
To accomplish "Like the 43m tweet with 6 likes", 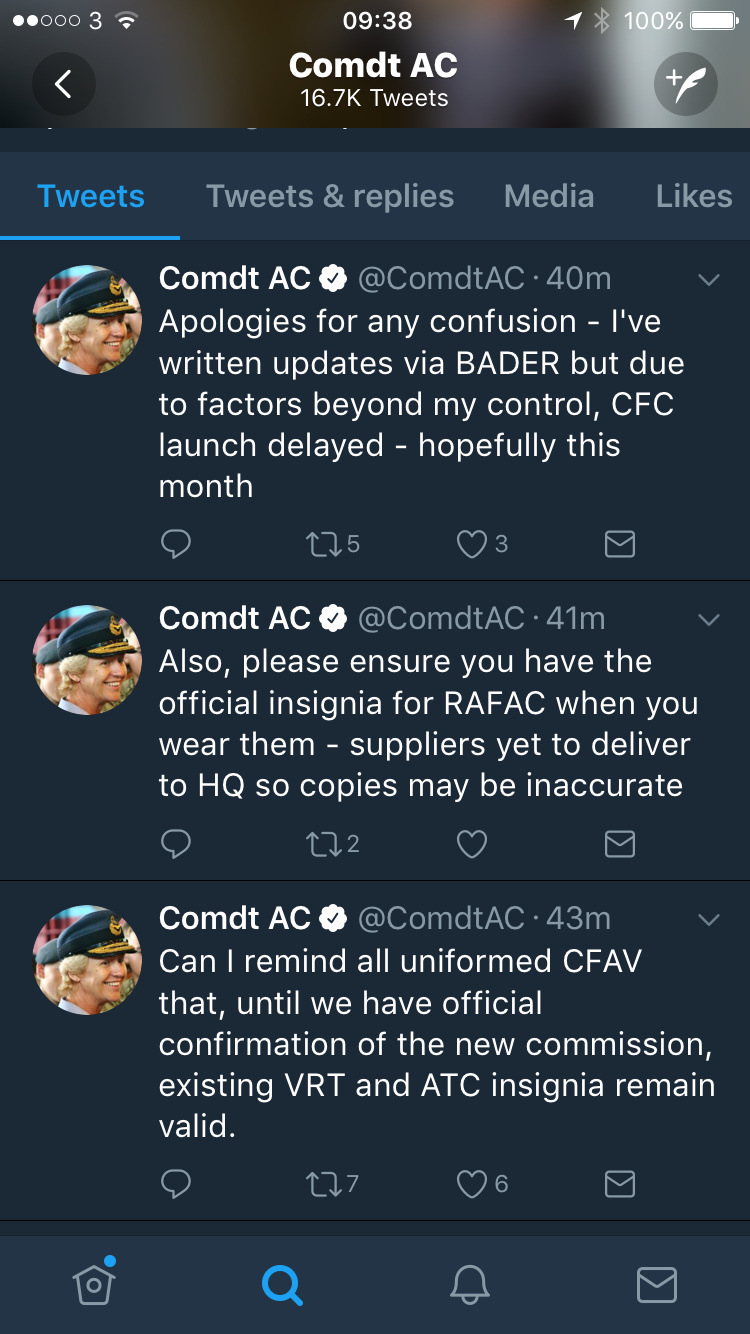I will 482,1184.
